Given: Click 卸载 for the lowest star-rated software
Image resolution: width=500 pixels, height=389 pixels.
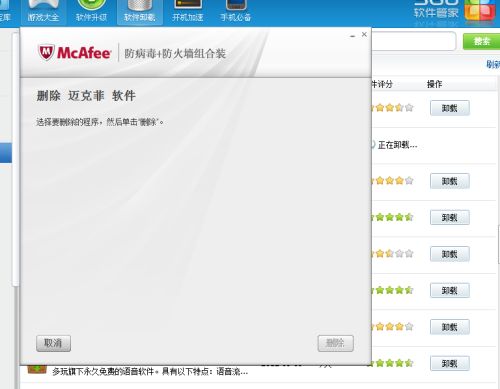Looking at the screenshot, I should tap(450, 254).
